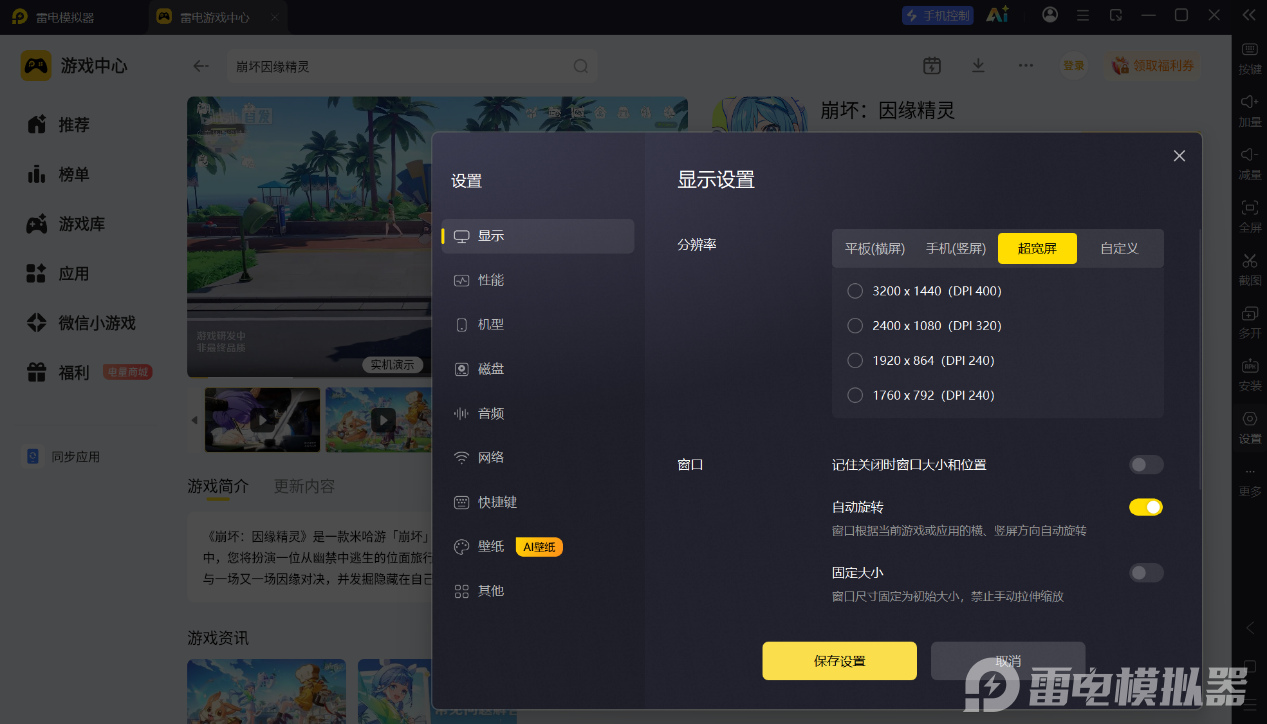This screenshot has width=1267, height=724.
Task: Switch to 自定义 resolution tab
Action: tap(1119, 248)
